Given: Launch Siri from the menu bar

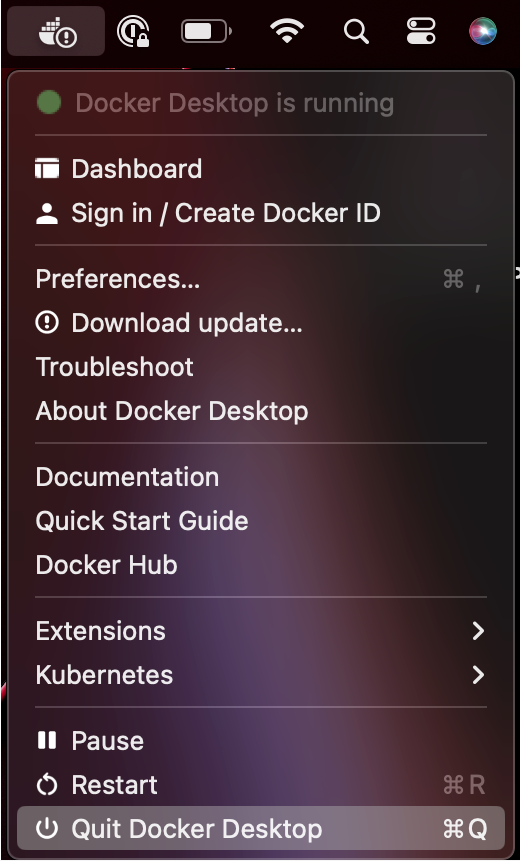Looking at the screenshot, I should tap(483, 31).
